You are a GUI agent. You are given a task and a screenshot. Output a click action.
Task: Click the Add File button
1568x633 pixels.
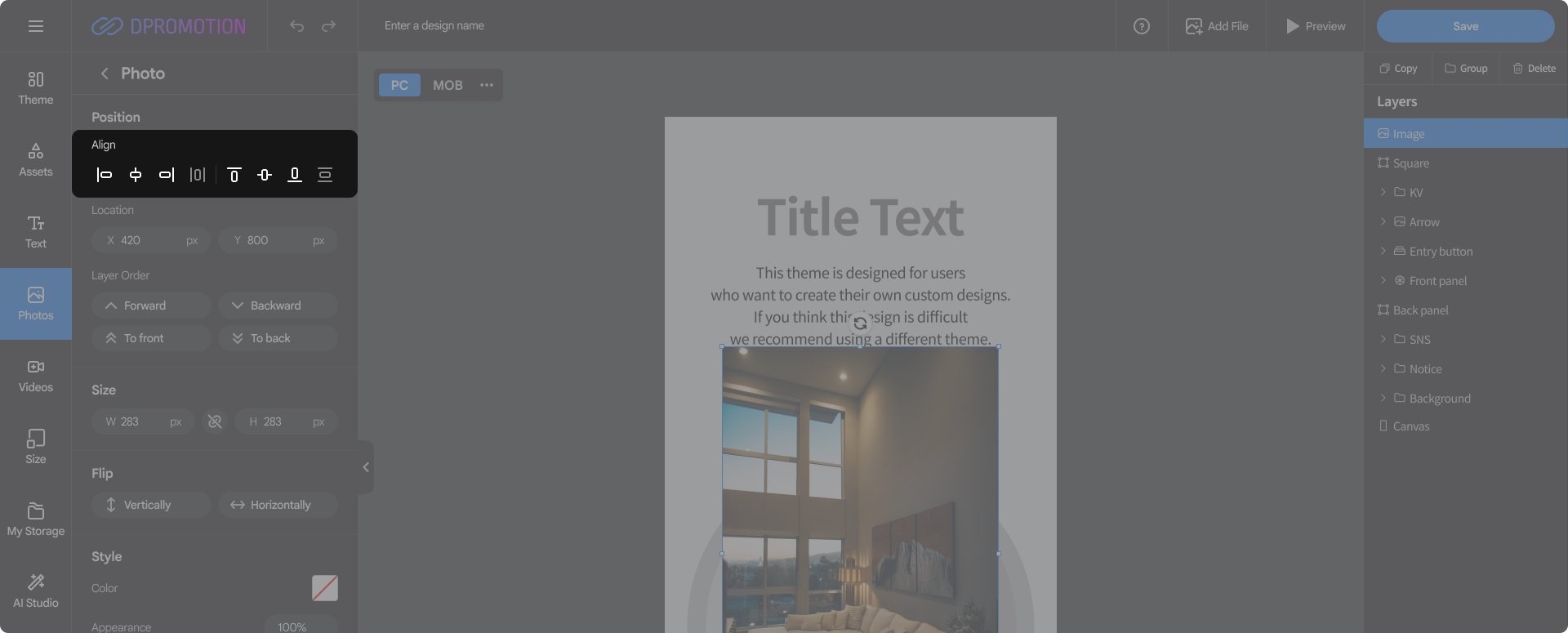tap(1217, 26)
